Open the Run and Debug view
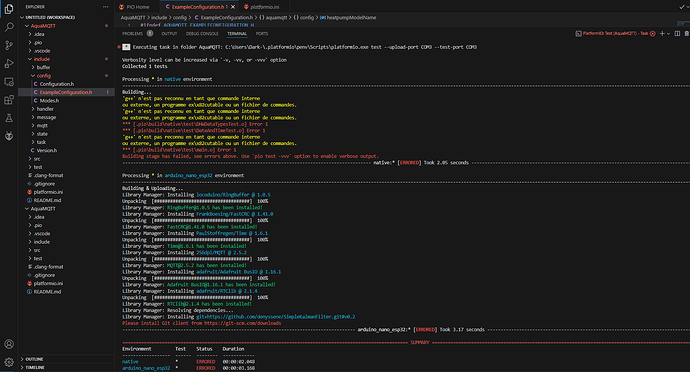Viewport: 690px width, 372px height. pyautogui.click(x=9, y=63)
